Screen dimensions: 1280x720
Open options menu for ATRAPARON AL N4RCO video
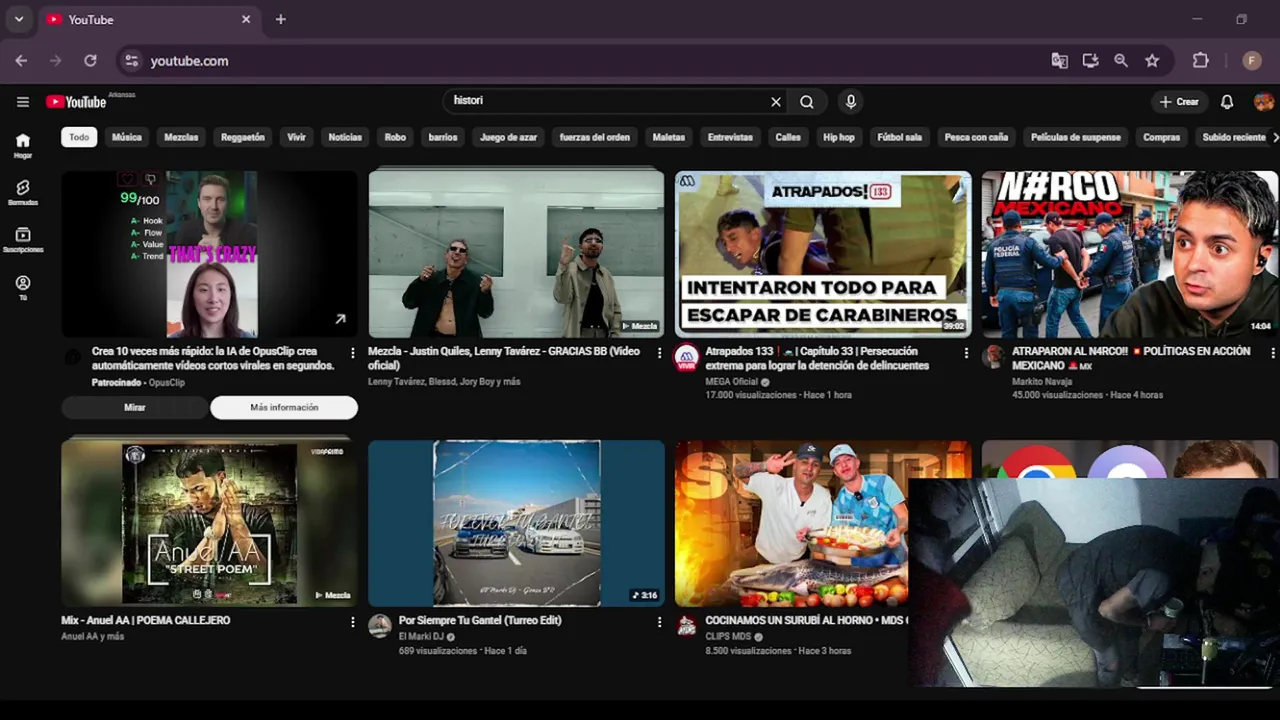point(1272,353)
